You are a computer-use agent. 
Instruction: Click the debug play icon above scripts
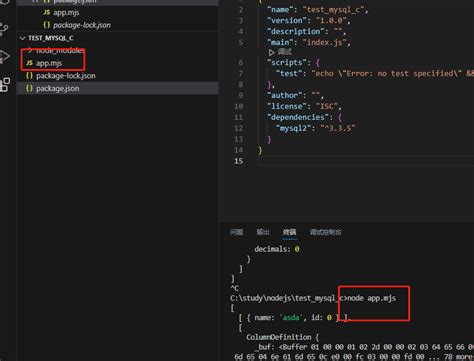[x=271, y=52]
